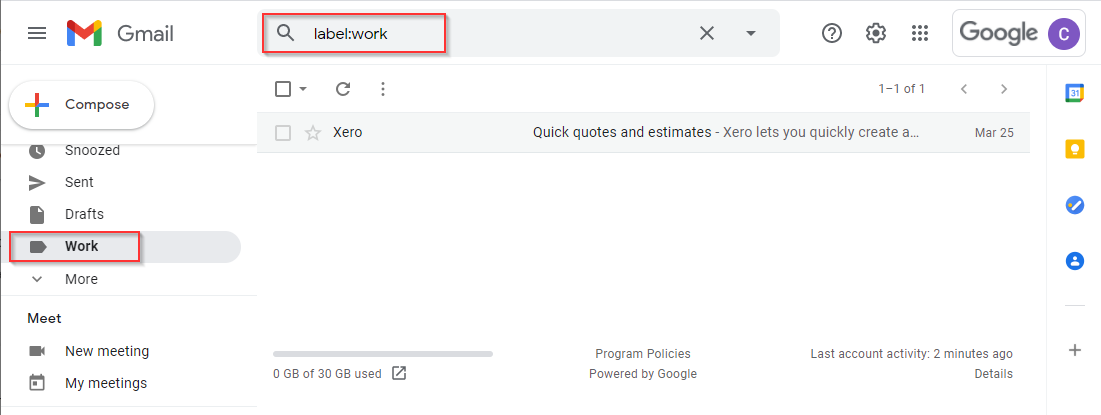Click the Compose button
Viewport: 1101px width, 415px height.
pyautogui.click(x=82, y=105)
